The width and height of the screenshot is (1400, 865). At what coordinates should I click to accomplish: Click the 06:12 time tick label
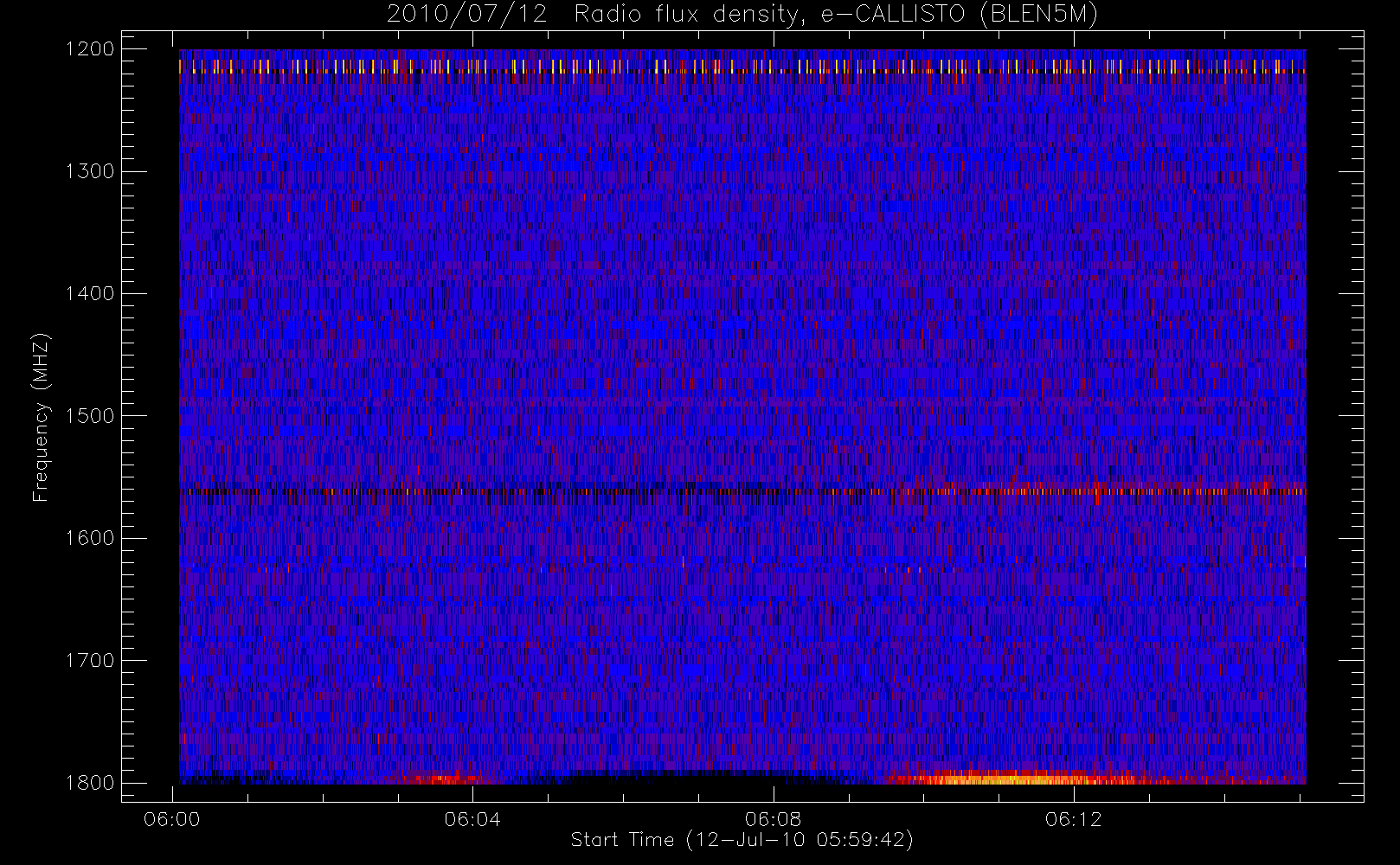(1073, 819)
